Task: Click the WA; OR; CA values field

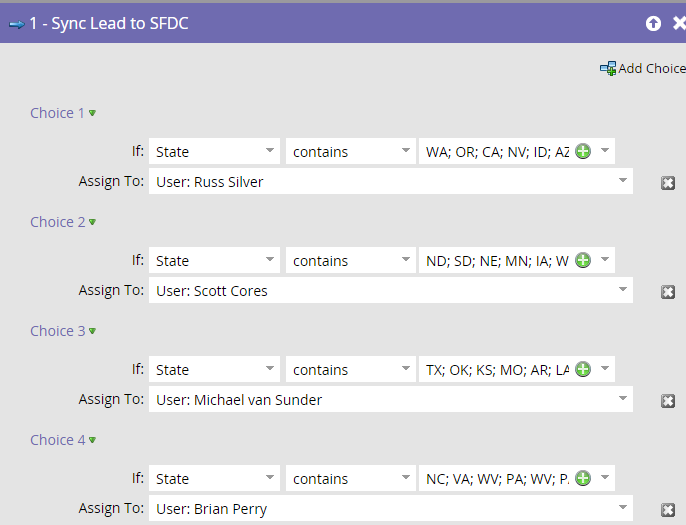Action: (497, 151)
